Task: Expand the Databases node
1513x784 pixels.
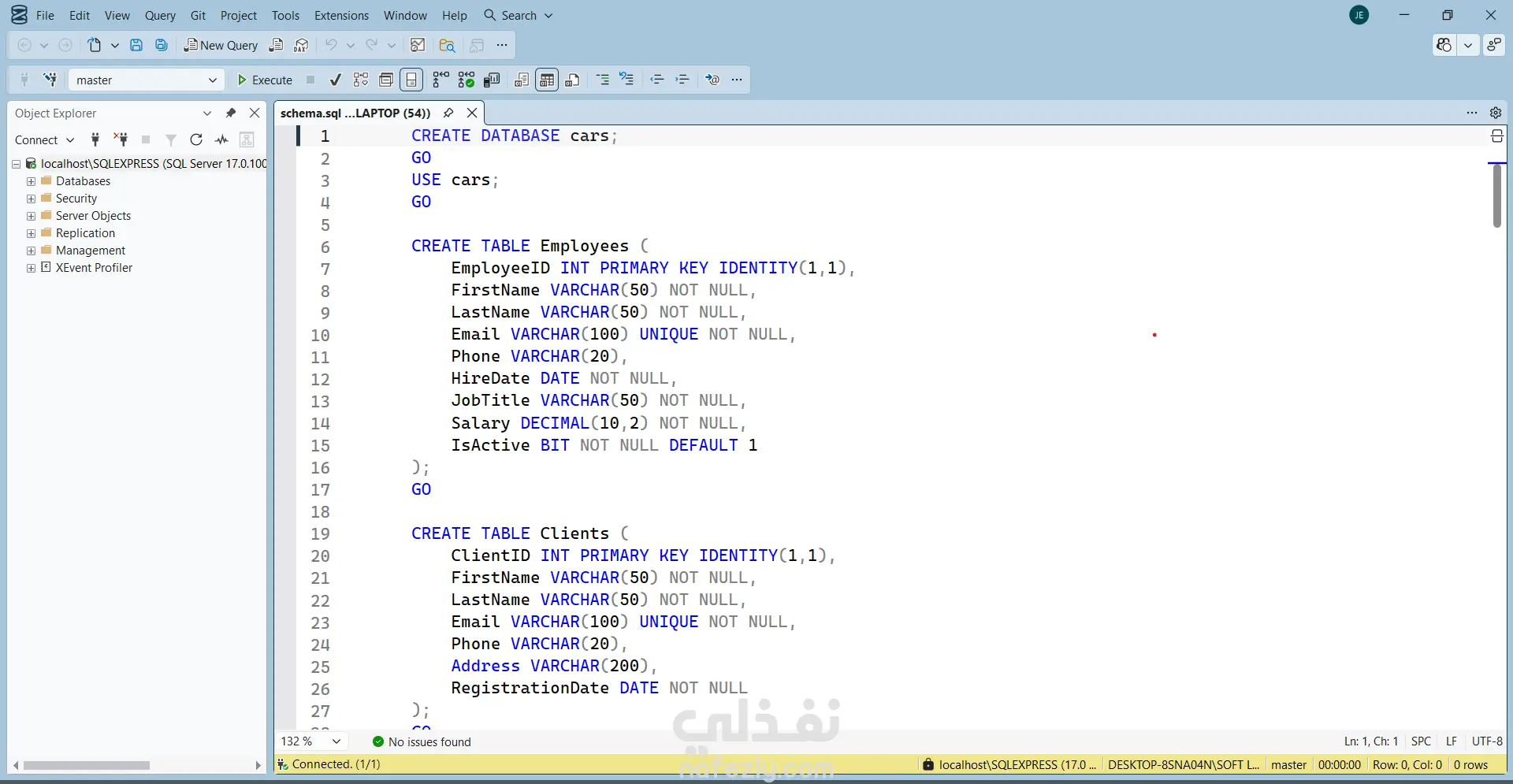Action: 31,181
